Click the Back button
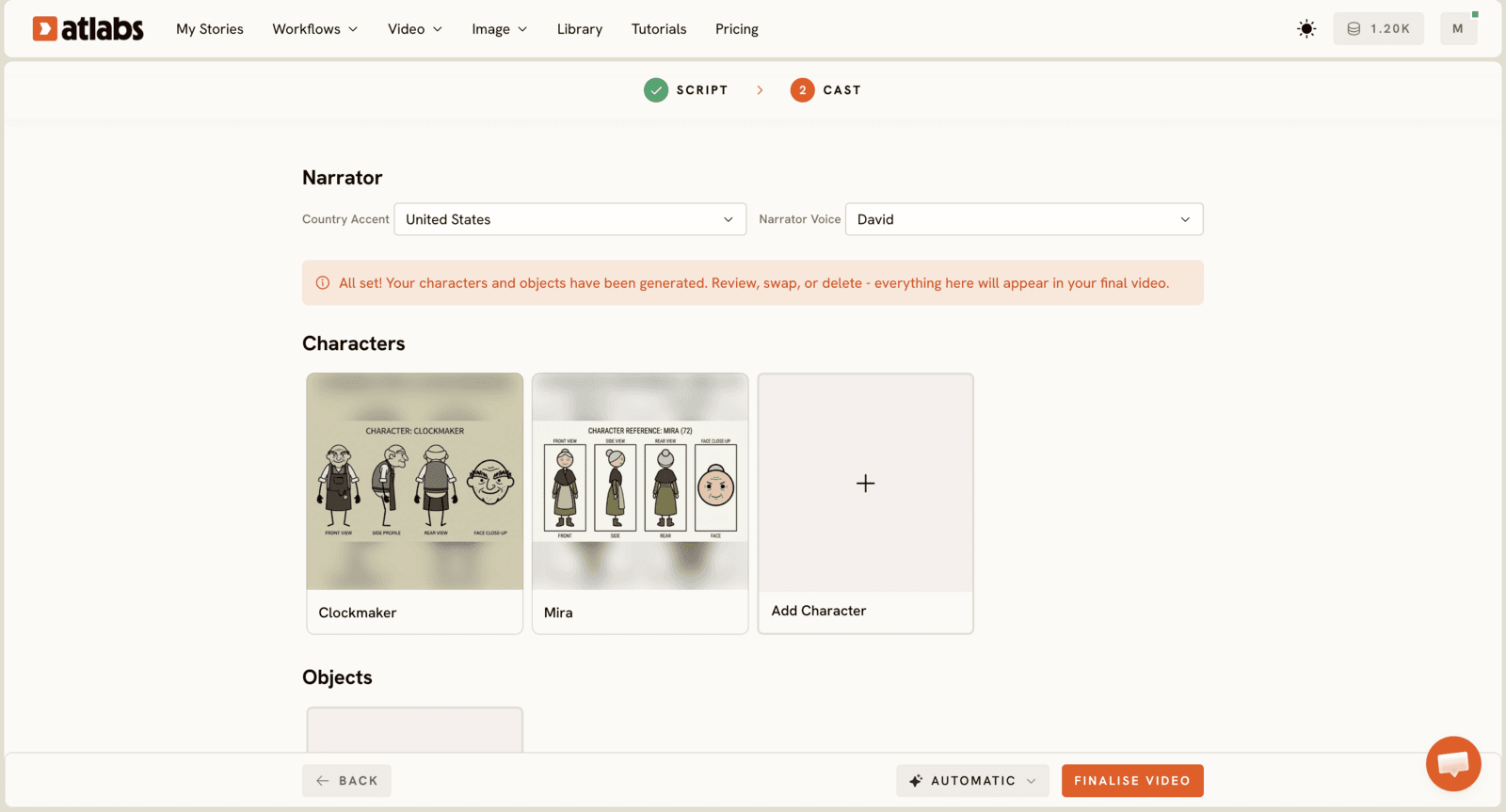 point(346,781)
